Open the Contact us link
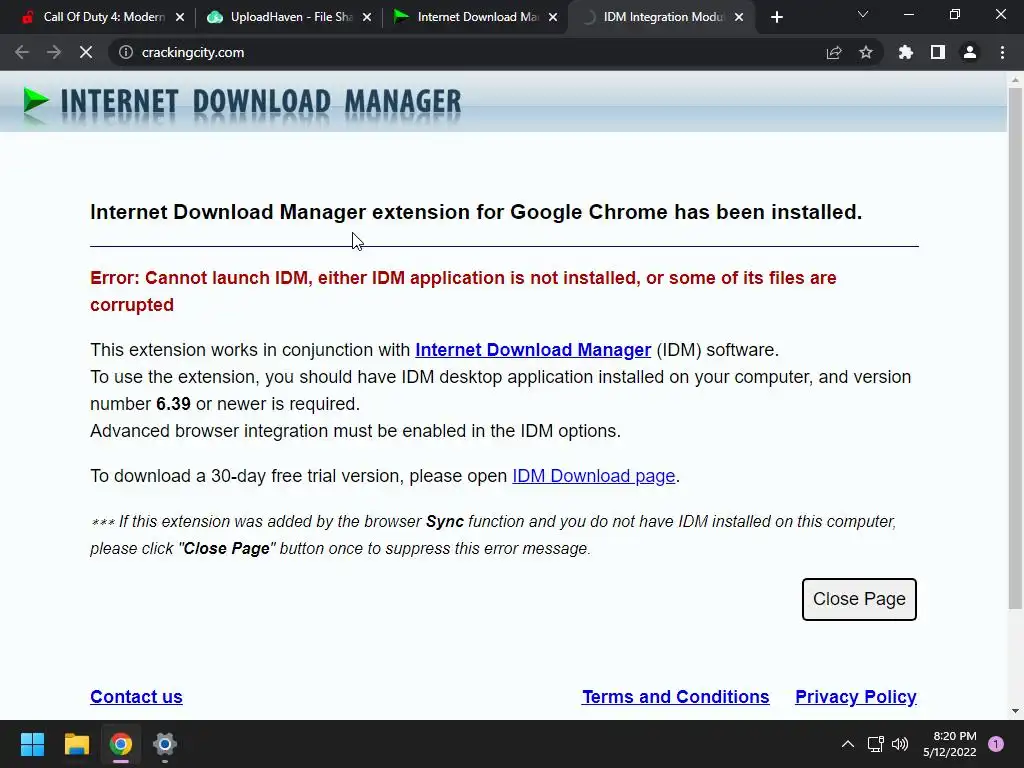Image resolution: width=1024 pixels, height=768 pixels. 136,697
